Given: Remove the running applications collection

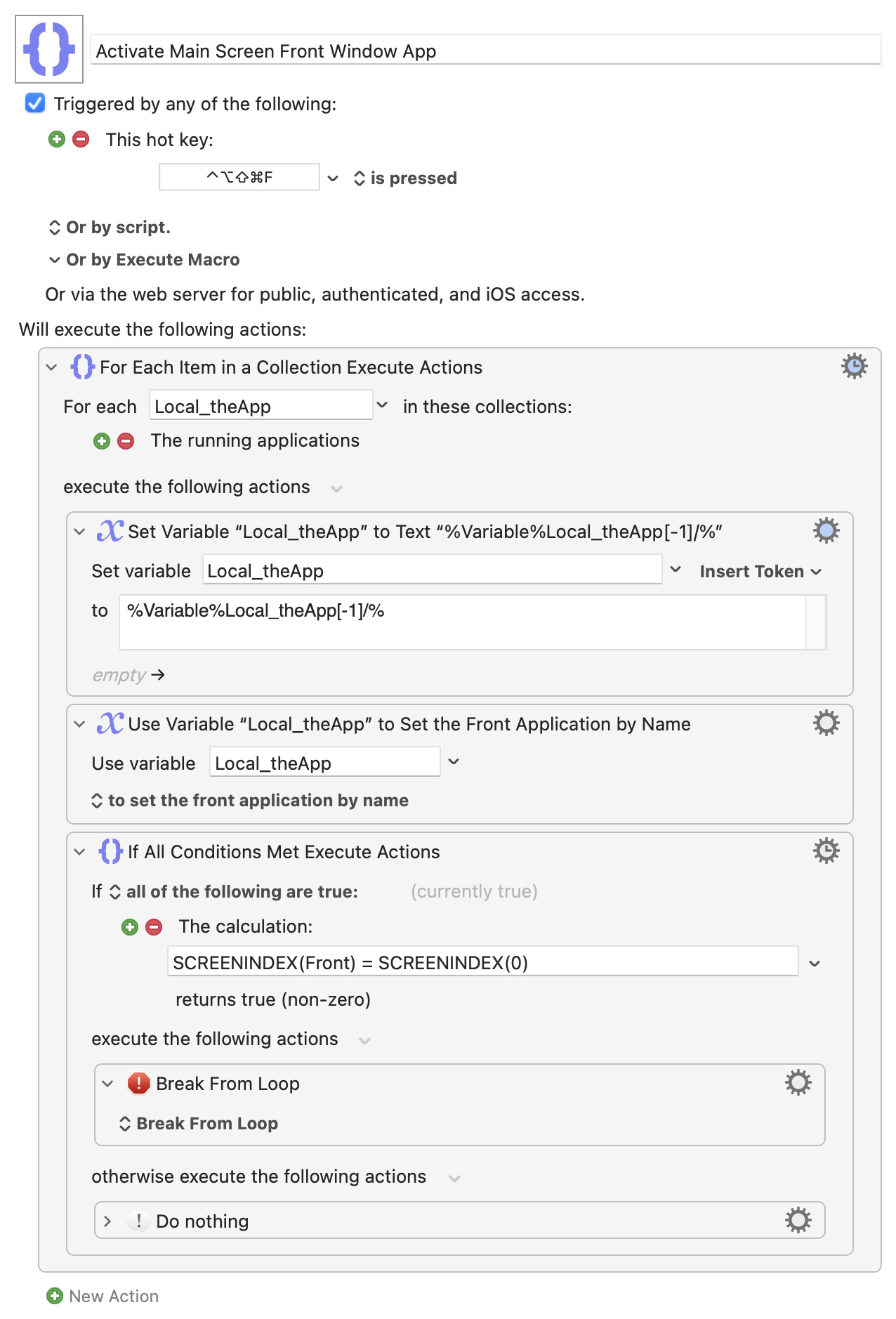Looking at the screenshot, I should (x=126, y=441).
